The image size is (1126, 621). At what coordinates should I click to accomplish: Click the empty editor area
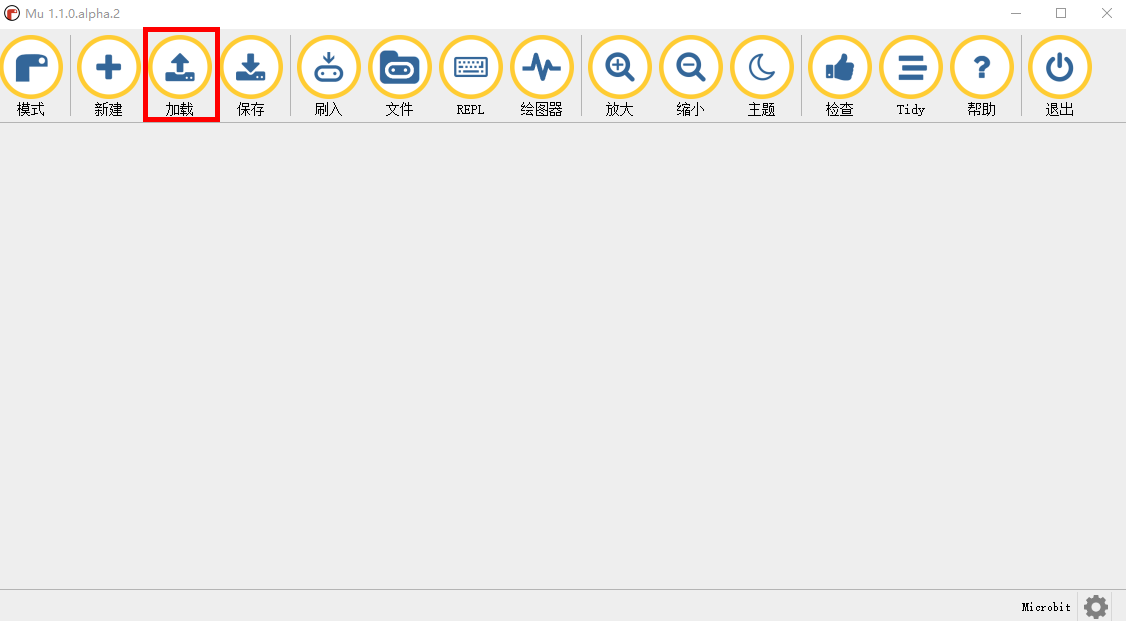tap(563, 355)
